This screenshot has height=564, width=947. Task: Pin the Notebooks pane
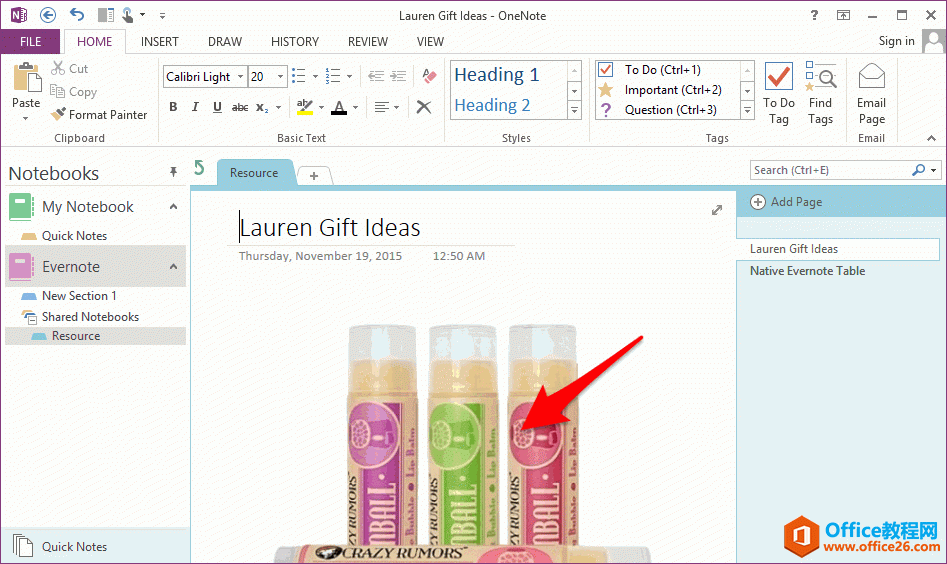[173, 172]
